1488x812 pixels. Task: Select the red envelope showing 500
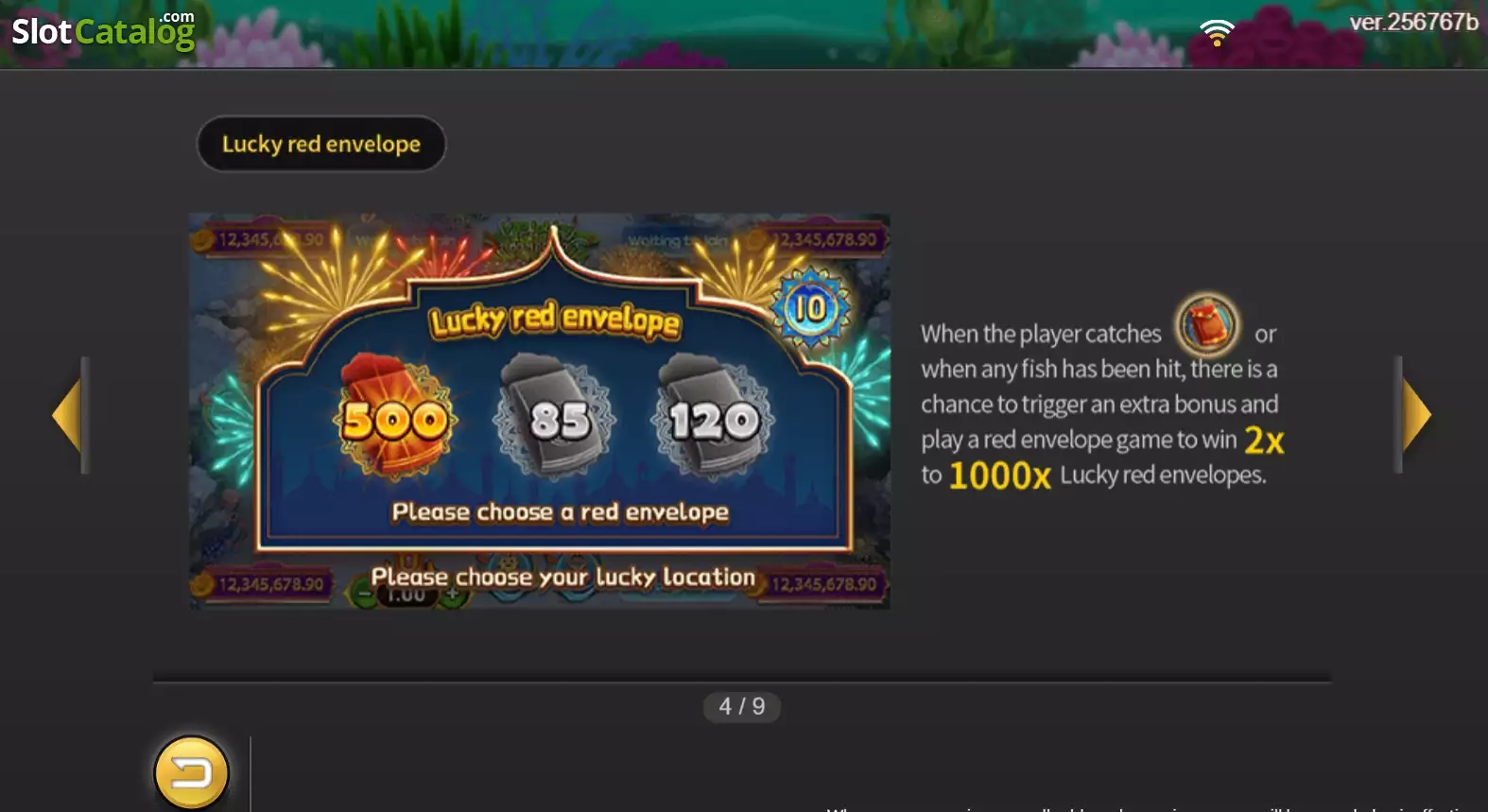point(395,416)
